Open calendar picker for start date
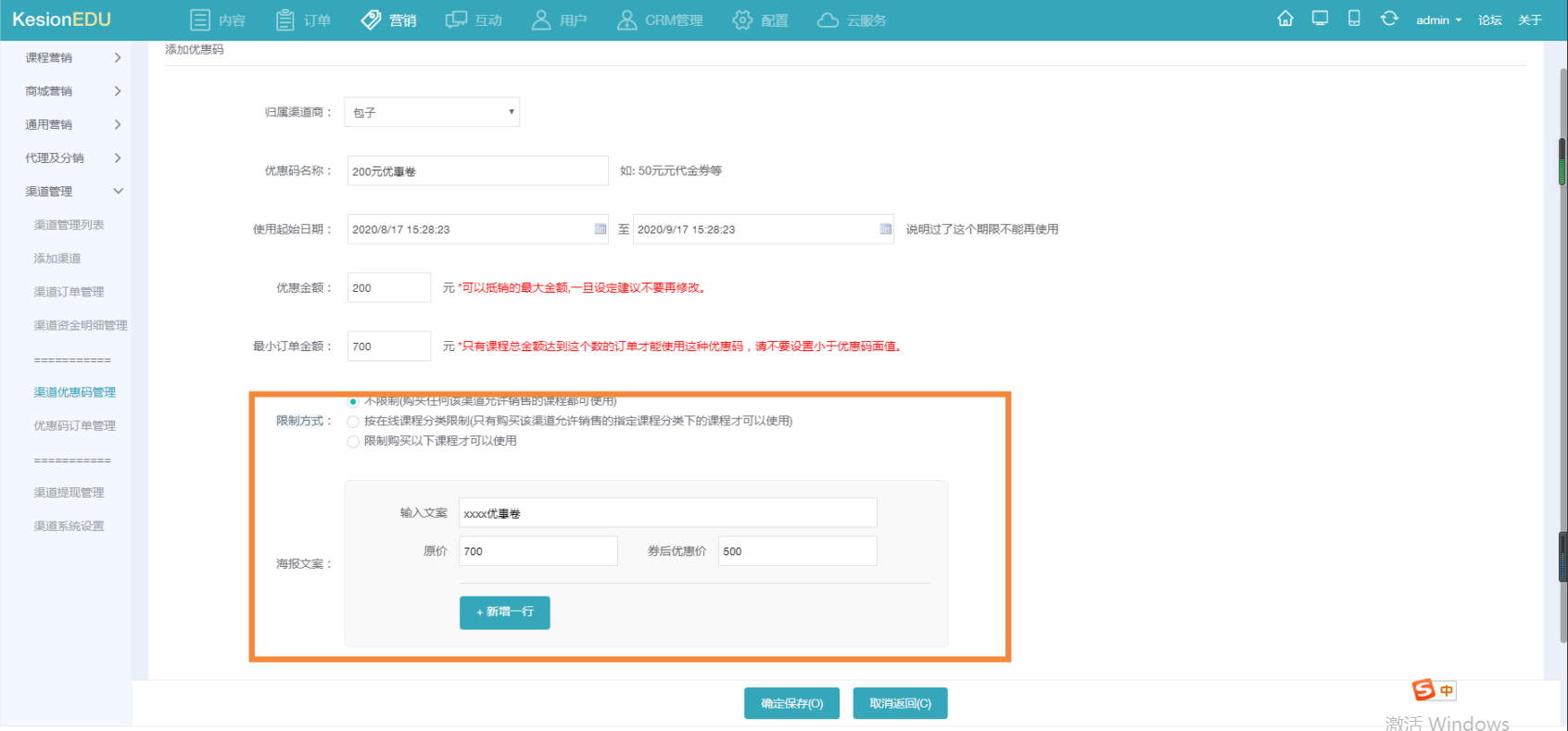The image size is (1568, 731). (600, 229)
